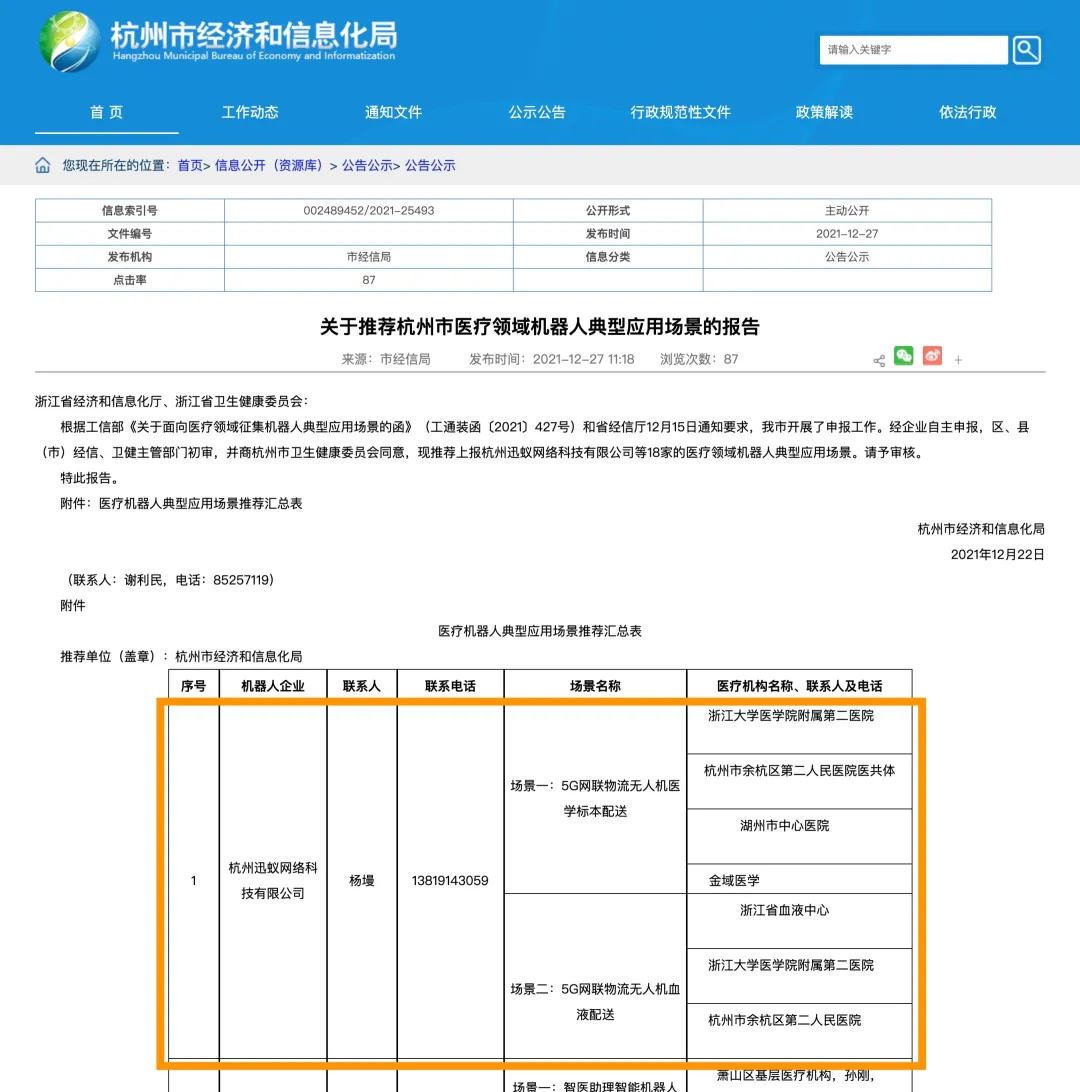Open the 依法行政 navigation tab
1080x1092 pixels.
[968, 112]
